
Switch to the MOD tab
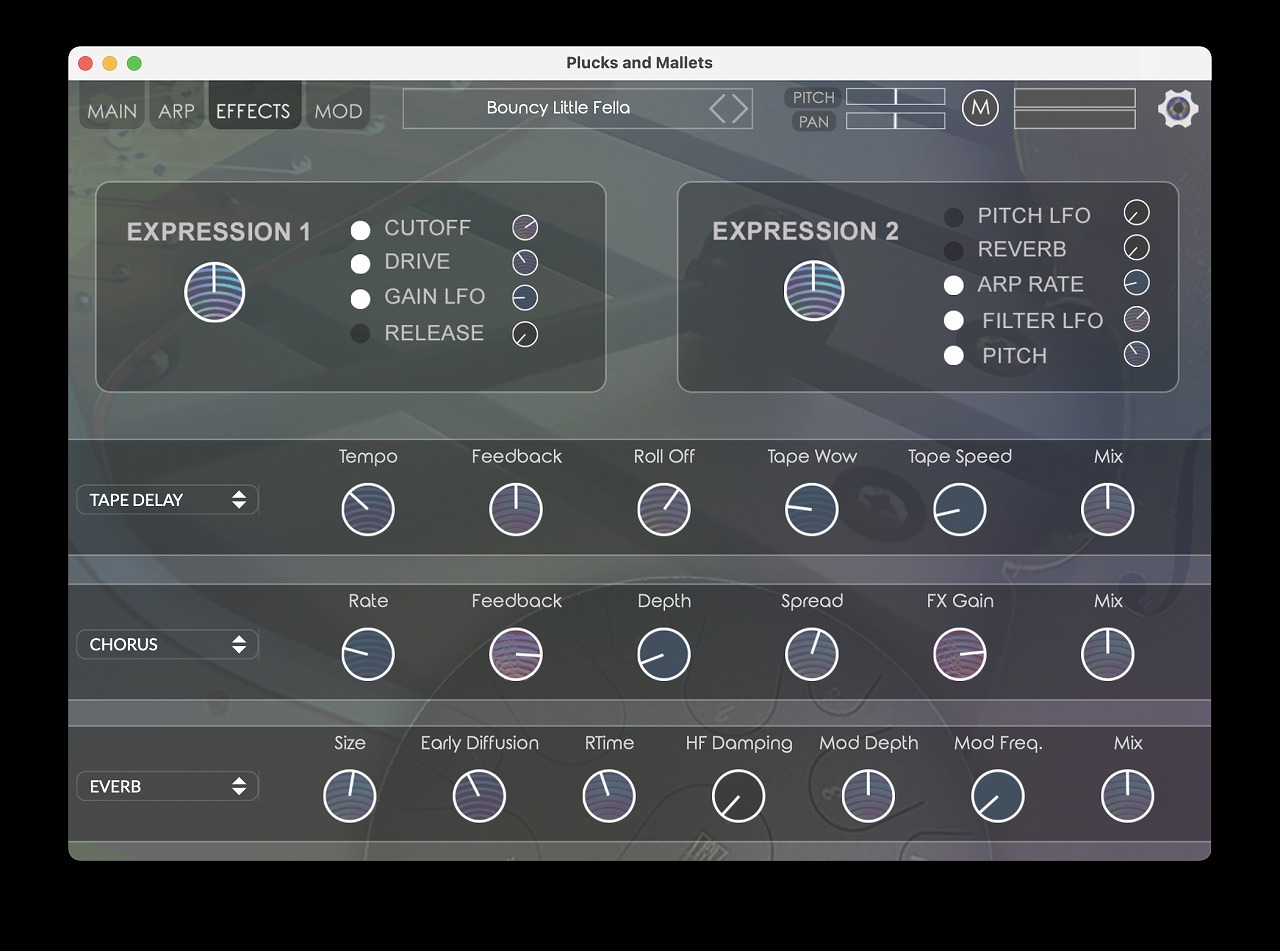point(338,111)
